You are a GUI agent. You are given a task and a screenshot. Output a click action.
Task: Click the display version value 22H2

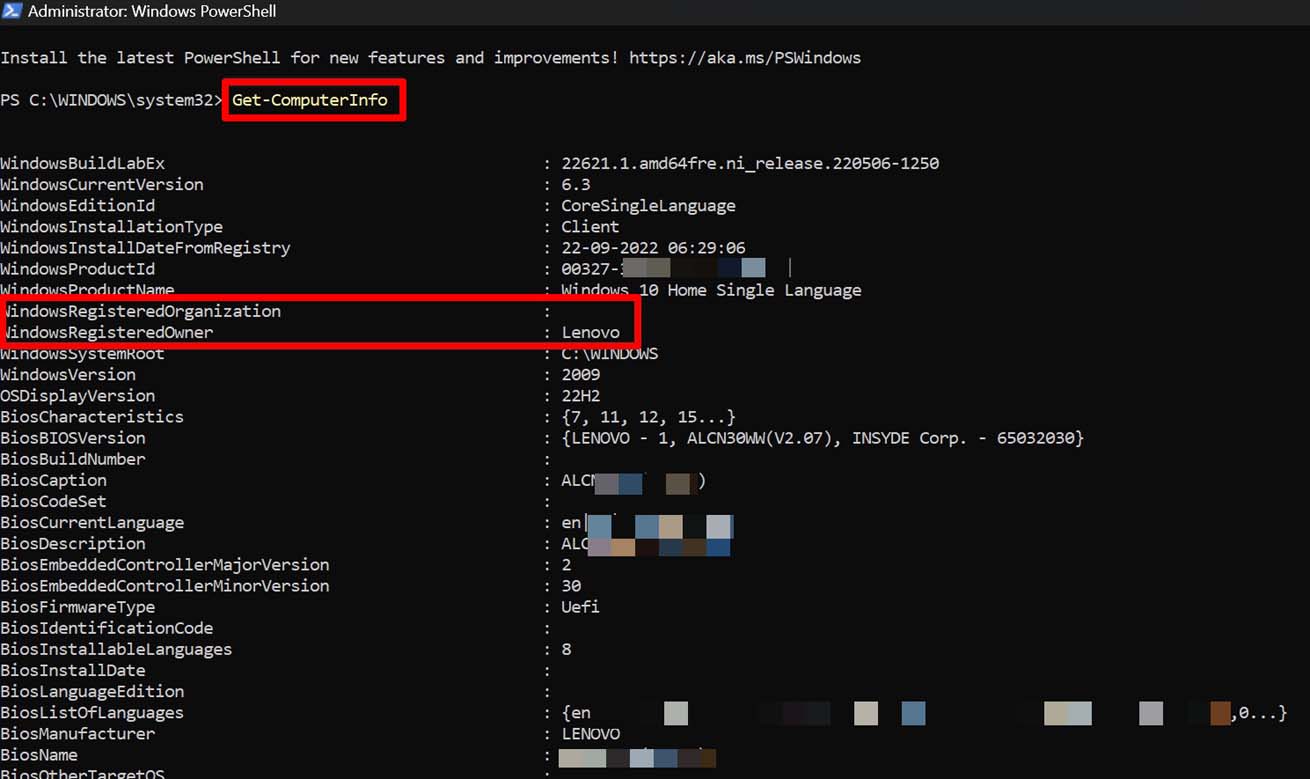click(581, 395)
